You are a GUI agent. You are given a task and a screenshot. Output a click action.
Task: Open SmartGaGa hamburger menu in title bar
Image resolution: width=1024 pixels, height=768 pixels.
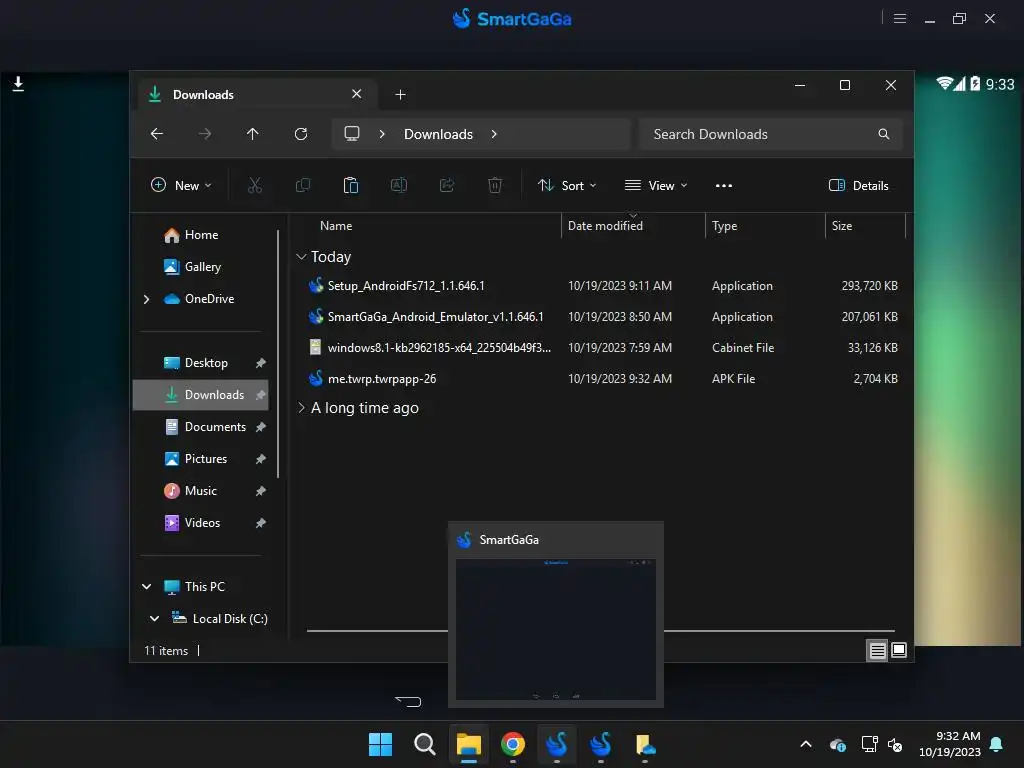(900, 18)
